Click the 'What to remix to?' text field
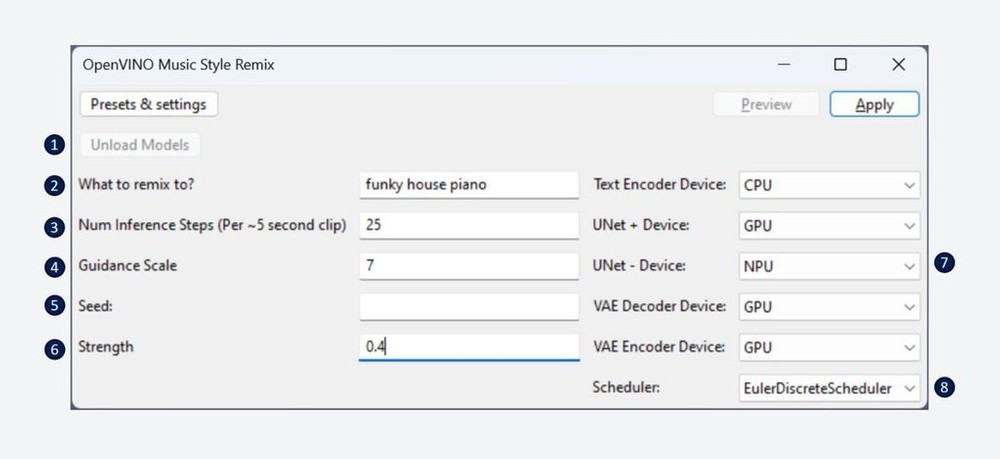The image size is (1000, 459). pyautogui.click(x=468, y=185)
